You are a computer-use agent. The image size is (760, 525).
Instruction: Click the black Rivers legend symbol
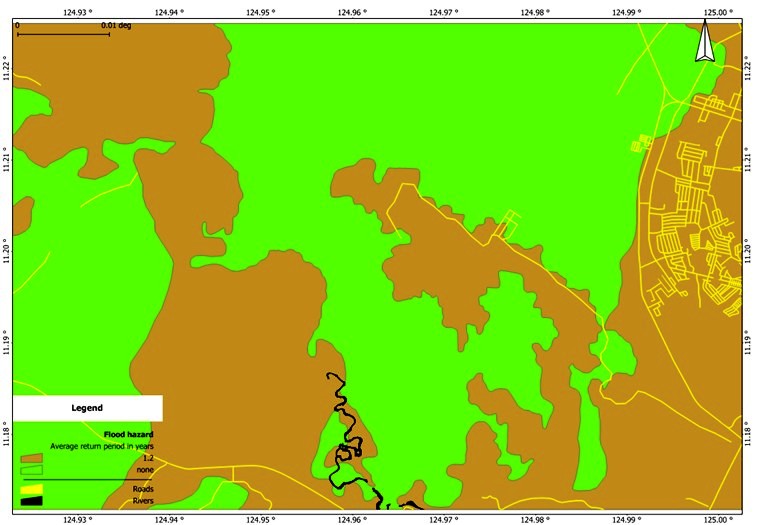[33, 501]
